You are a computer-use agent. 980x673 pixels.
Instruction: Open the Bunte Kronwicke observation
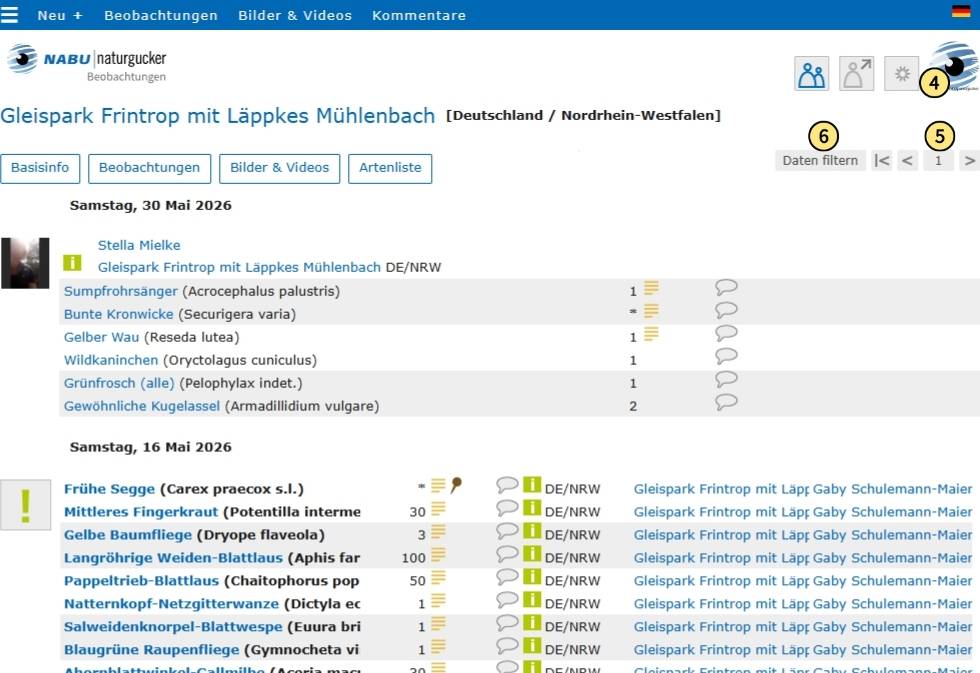tap(119, 314)
